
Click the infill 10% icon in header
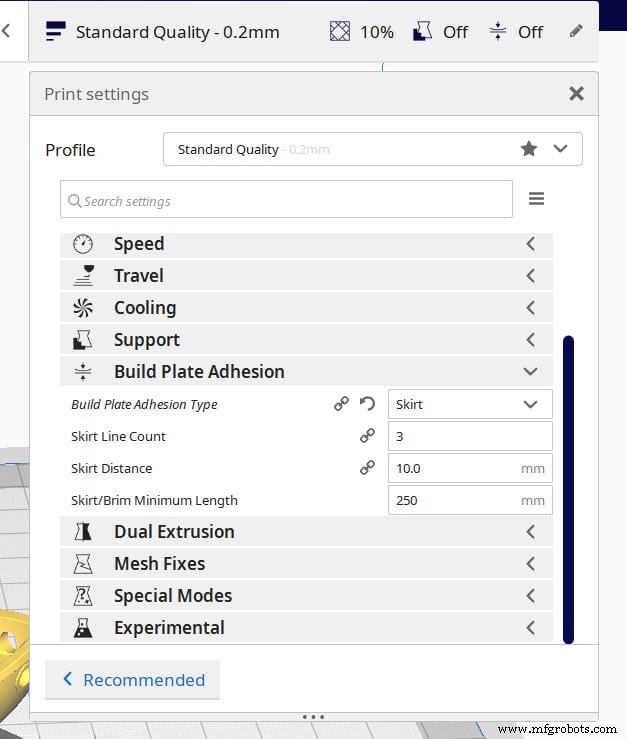coord(341,31)
